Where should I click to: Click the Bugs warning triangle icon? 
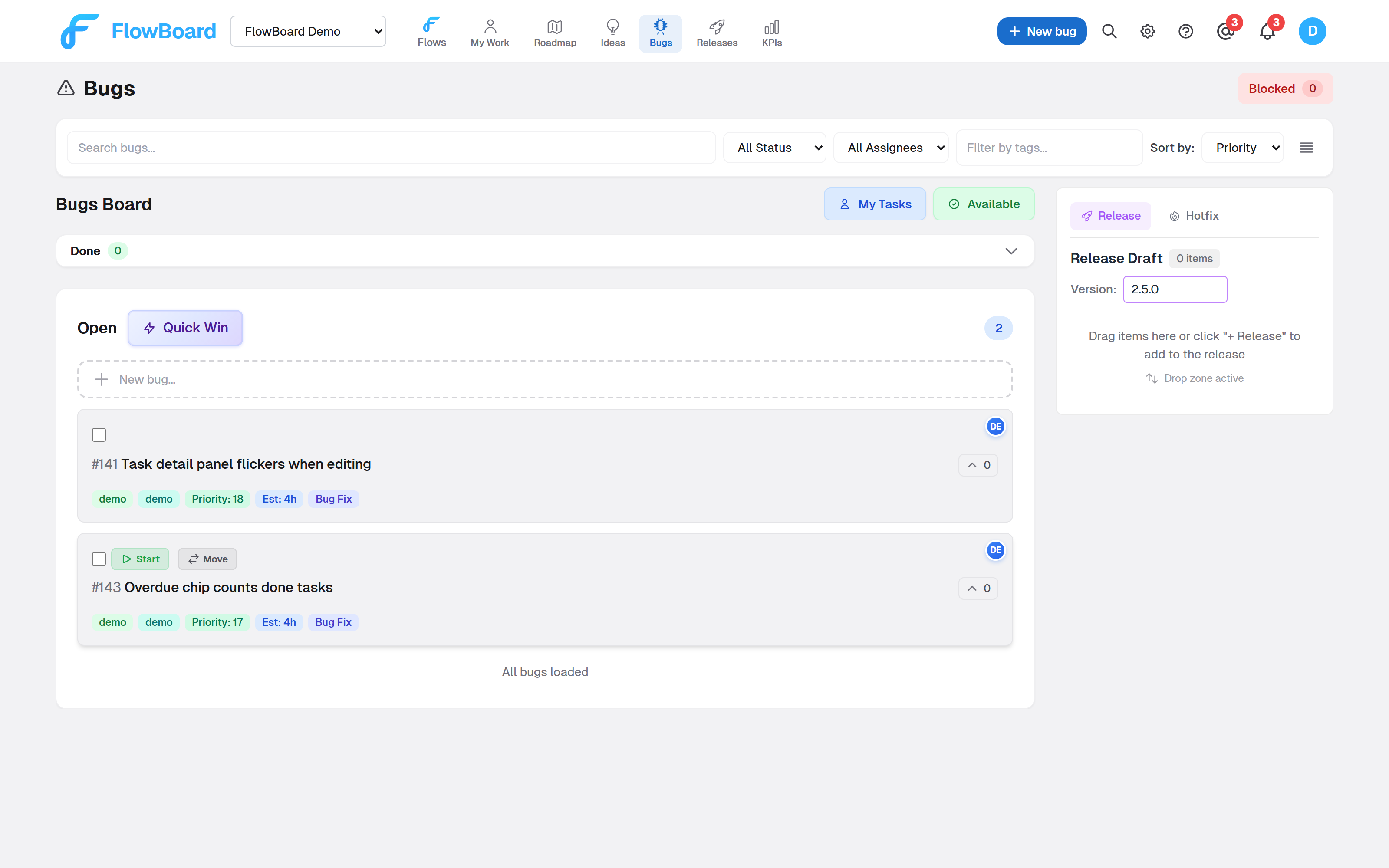click(x=66, y=88)
